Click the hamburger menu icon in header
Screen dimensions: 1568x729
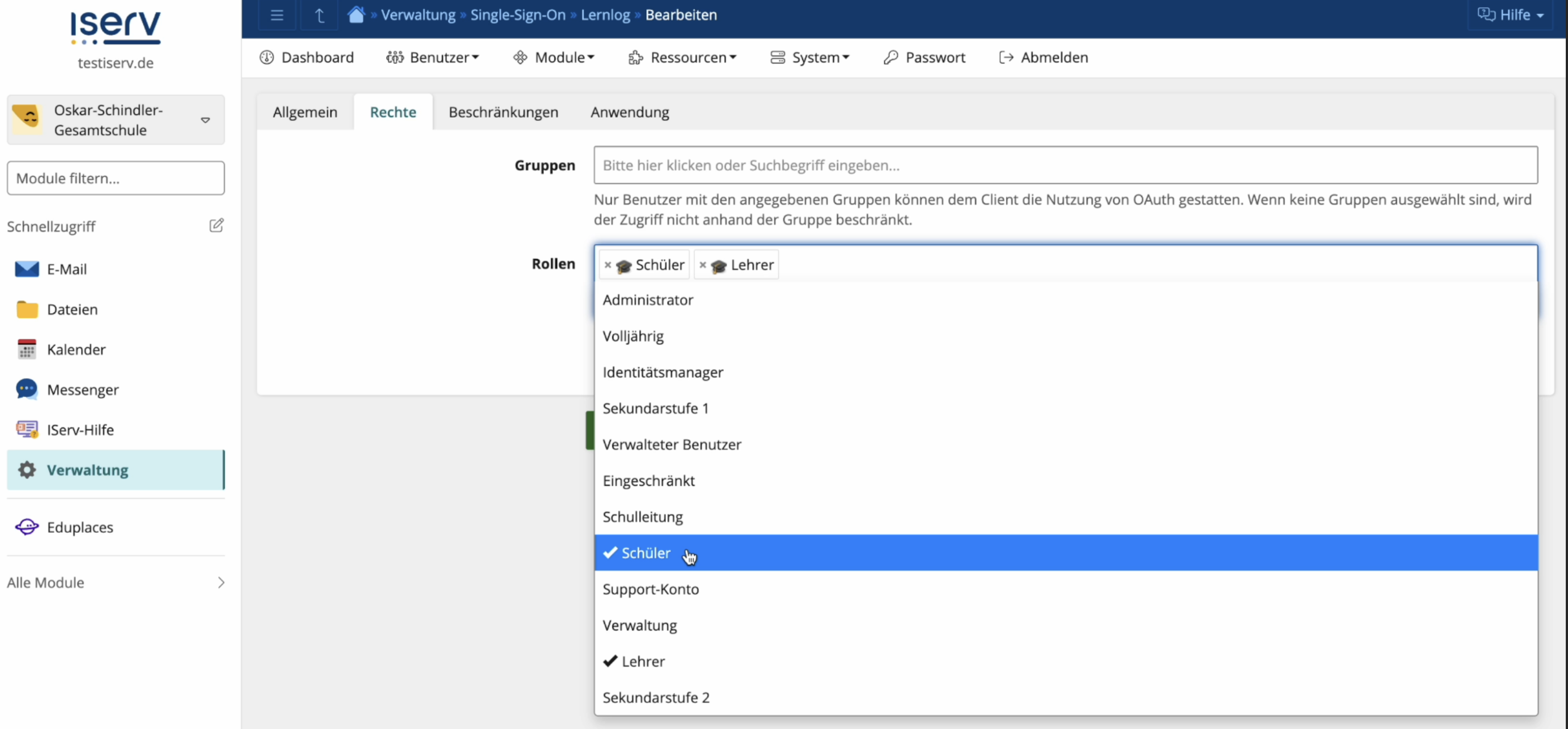(x=277, y=15)
